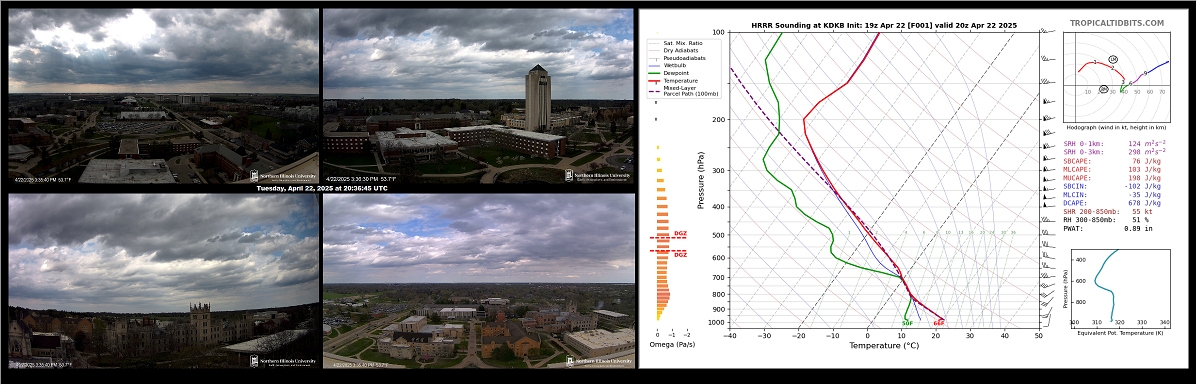The height and width of the screenshot is (385, 1197).
Task: Select the 'SBCIN' value row
Action: [1112, 186]
